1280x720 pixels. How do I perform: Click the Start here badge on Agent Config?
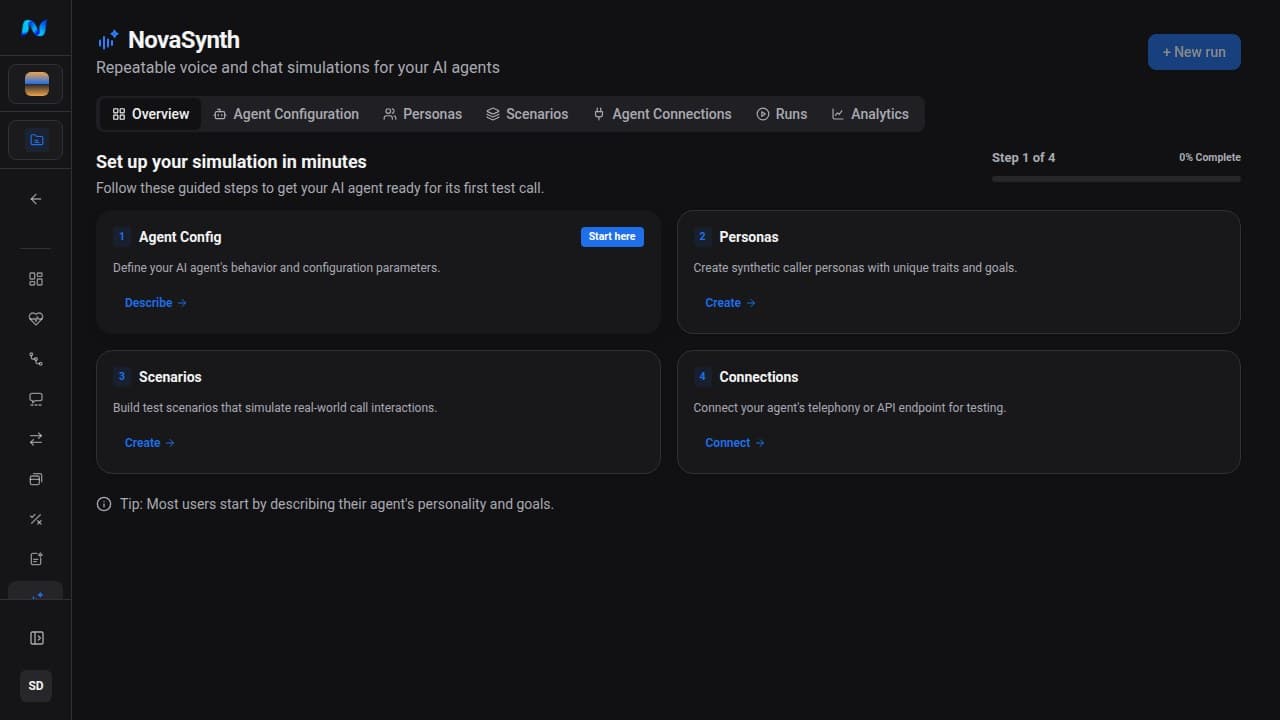point(612,237)
